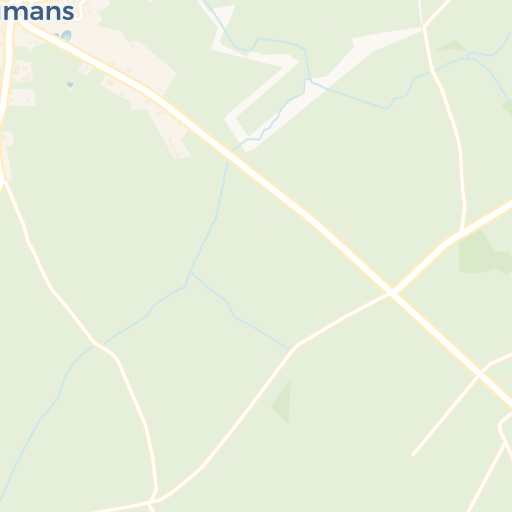
Task: Click the tiny isolated pond south of the town
Action: pyautogui.click(x=70, y=85)
